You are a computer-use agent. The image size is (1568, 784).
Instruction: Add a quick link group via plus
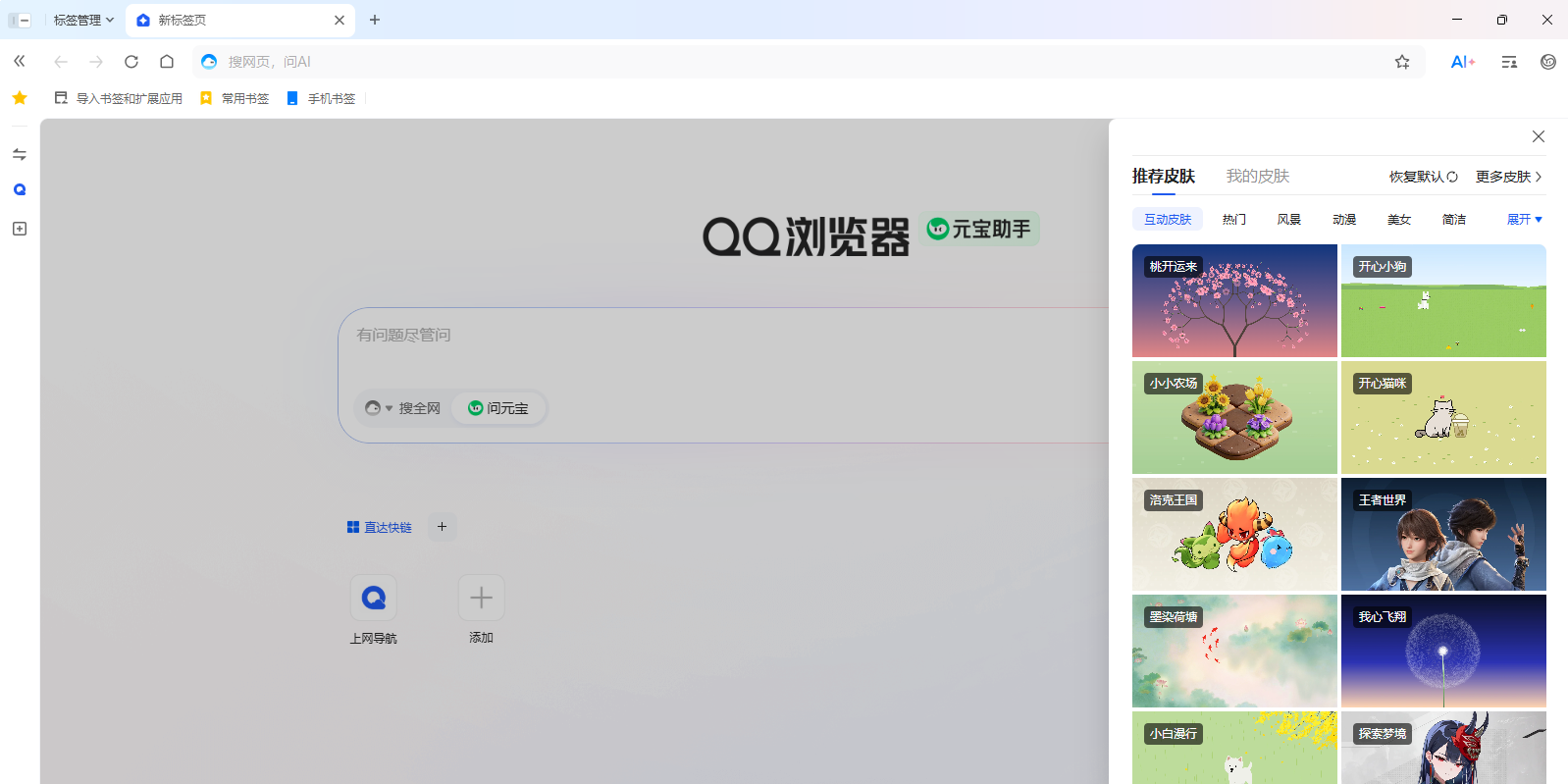(443, 527)
